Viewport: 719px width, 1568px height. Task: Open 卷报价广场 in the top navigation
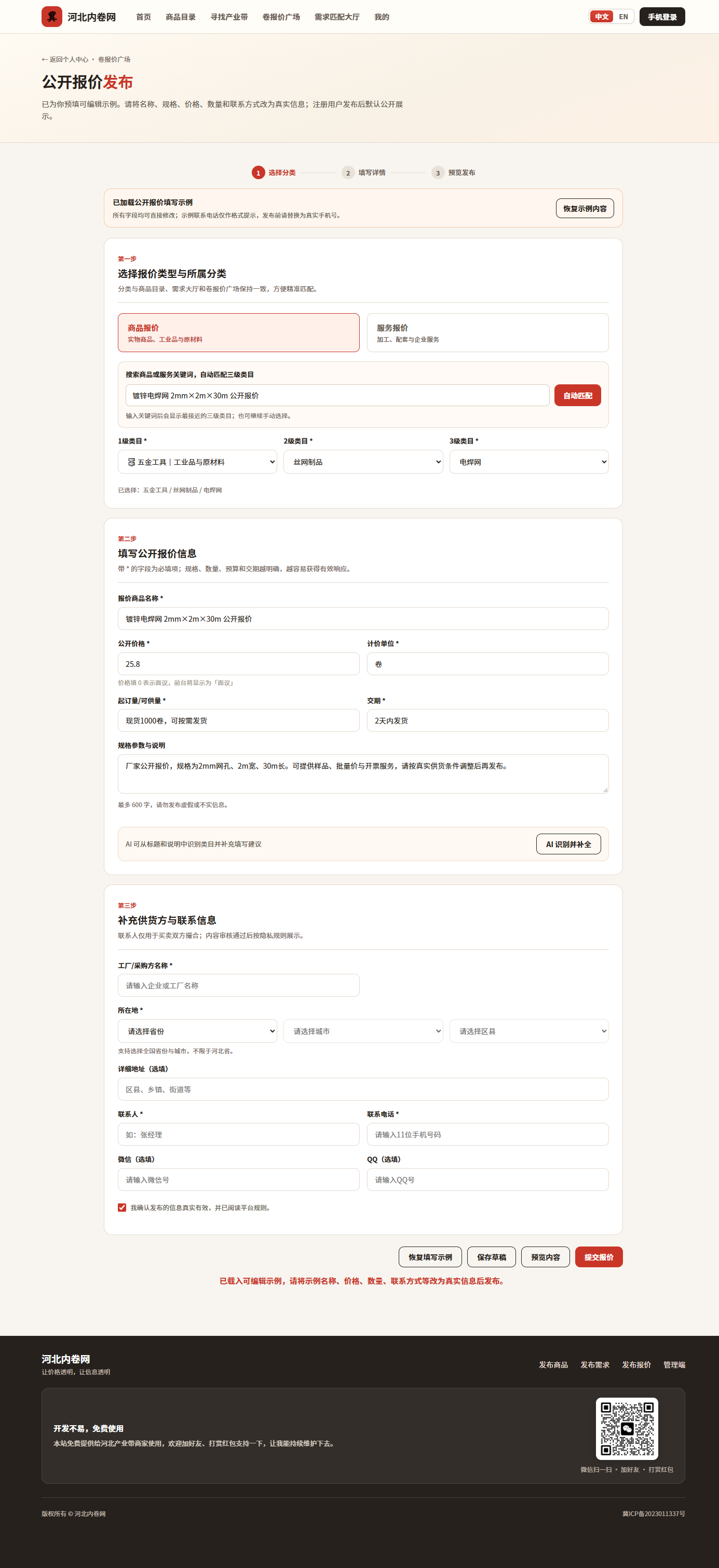[x=281, y=17]
